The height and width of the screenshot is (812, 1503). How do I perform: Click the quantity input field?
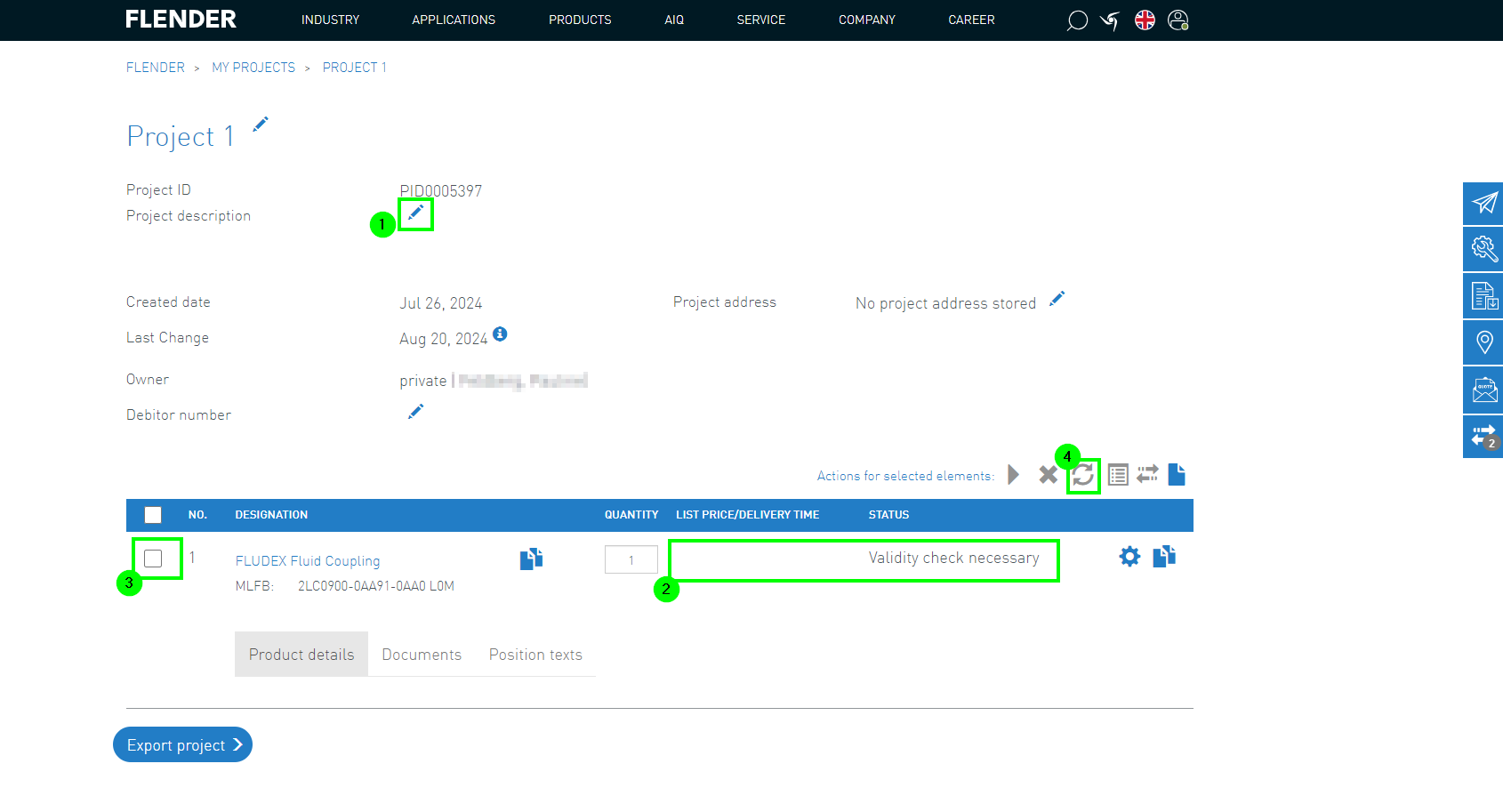[631, 559]
